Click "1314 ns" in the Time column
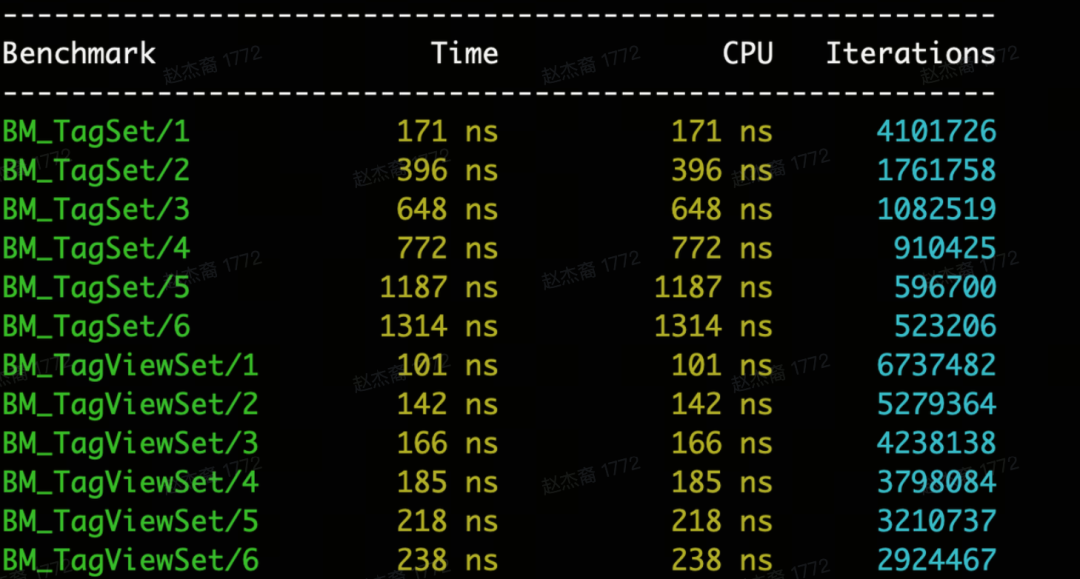The image size is (1080, 579). (439, 326)
